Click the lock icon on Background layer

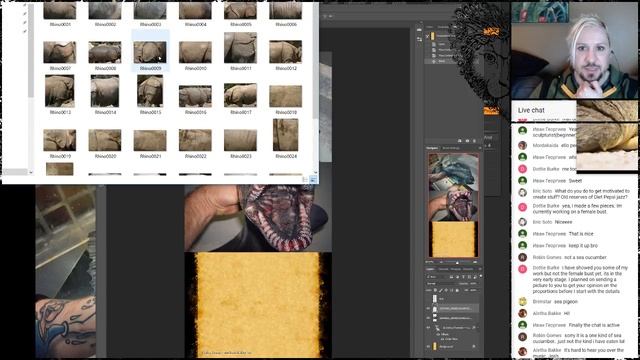tap(474, 347)
